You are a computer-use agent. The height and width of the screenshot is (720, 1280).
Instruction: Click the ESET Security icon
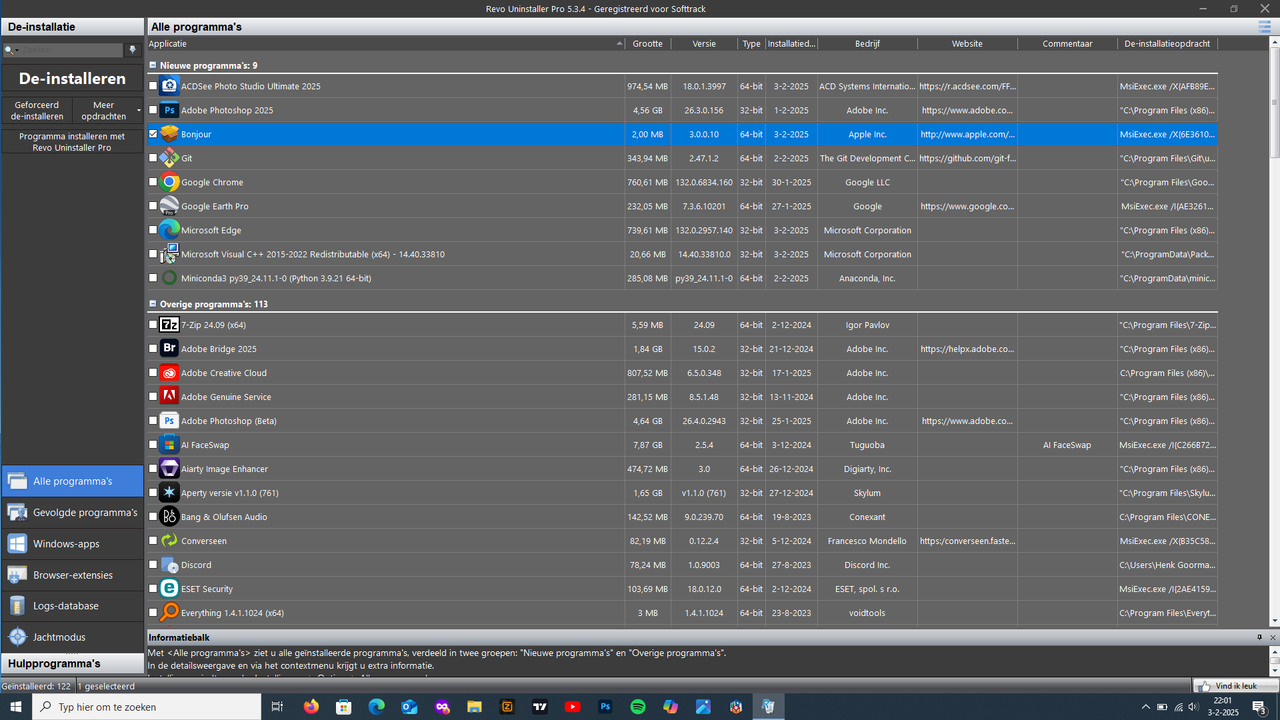click(x=169, y=589)
